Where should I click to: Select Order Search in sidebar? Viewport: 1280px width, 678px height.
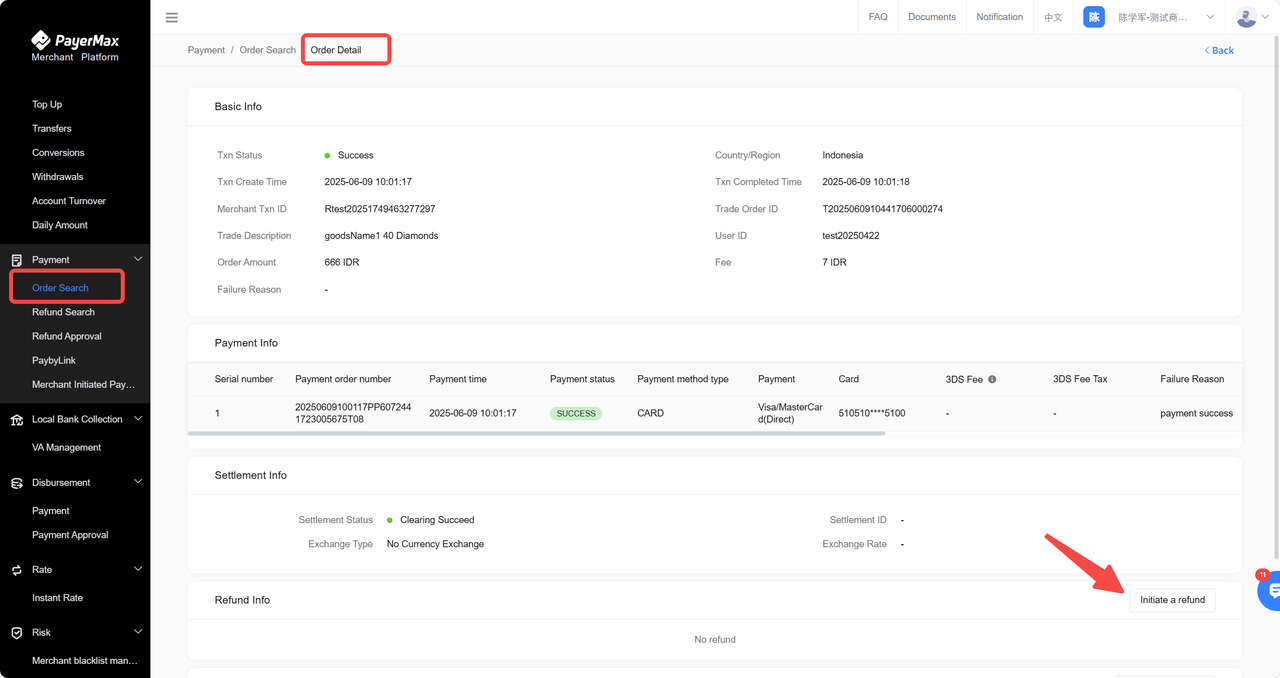pyautogui.click(x=60, y=288)
